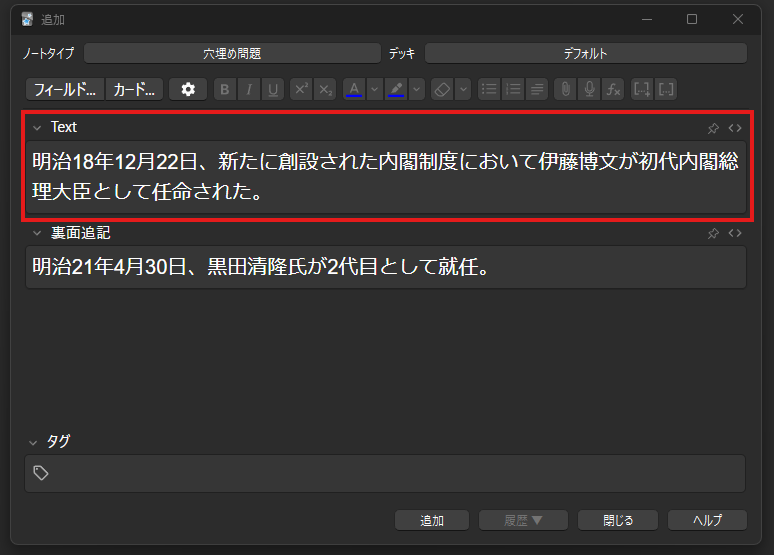The image size is (774, 555).
Task: Open the equations fx menu
Action: pos(613,89)
